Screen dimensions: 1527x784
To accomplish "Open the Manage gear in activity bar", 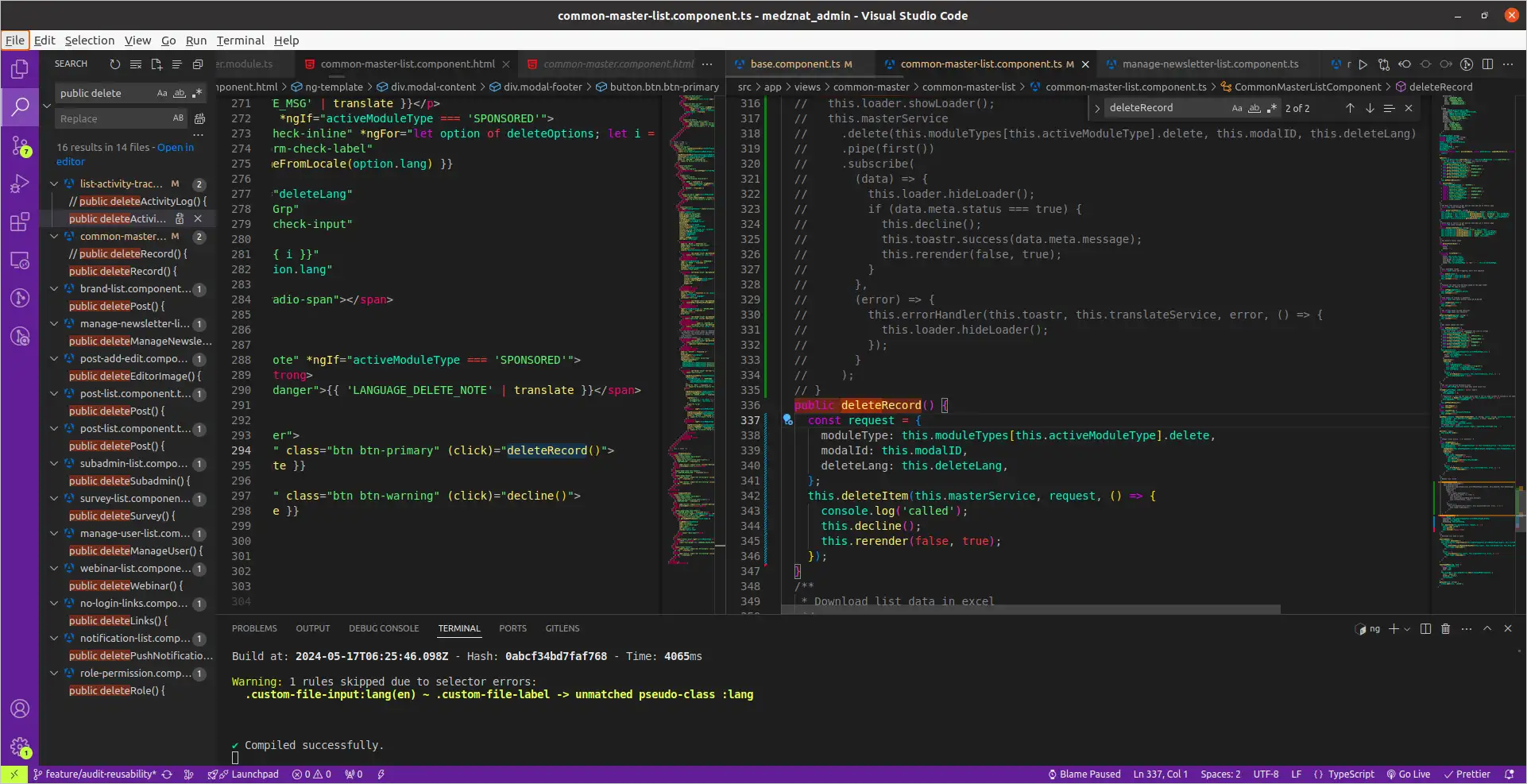I will pyautogui.click(x=20, y=747).
